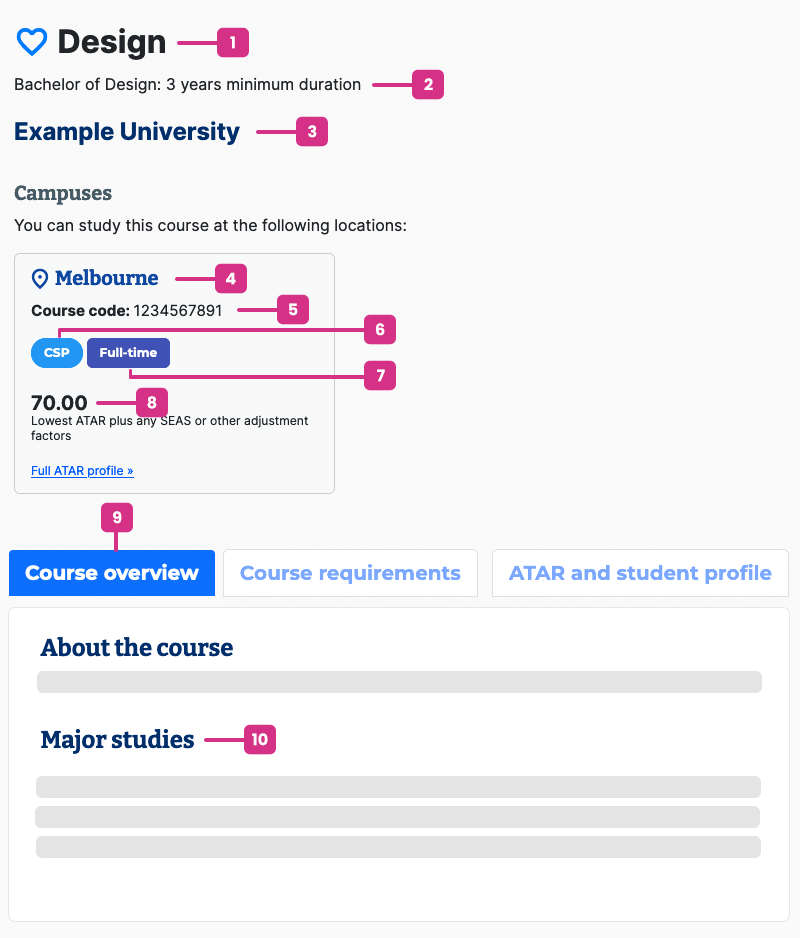
Task: Click annotation marker 3 next to Example University
Action: [x=310, y=131]
